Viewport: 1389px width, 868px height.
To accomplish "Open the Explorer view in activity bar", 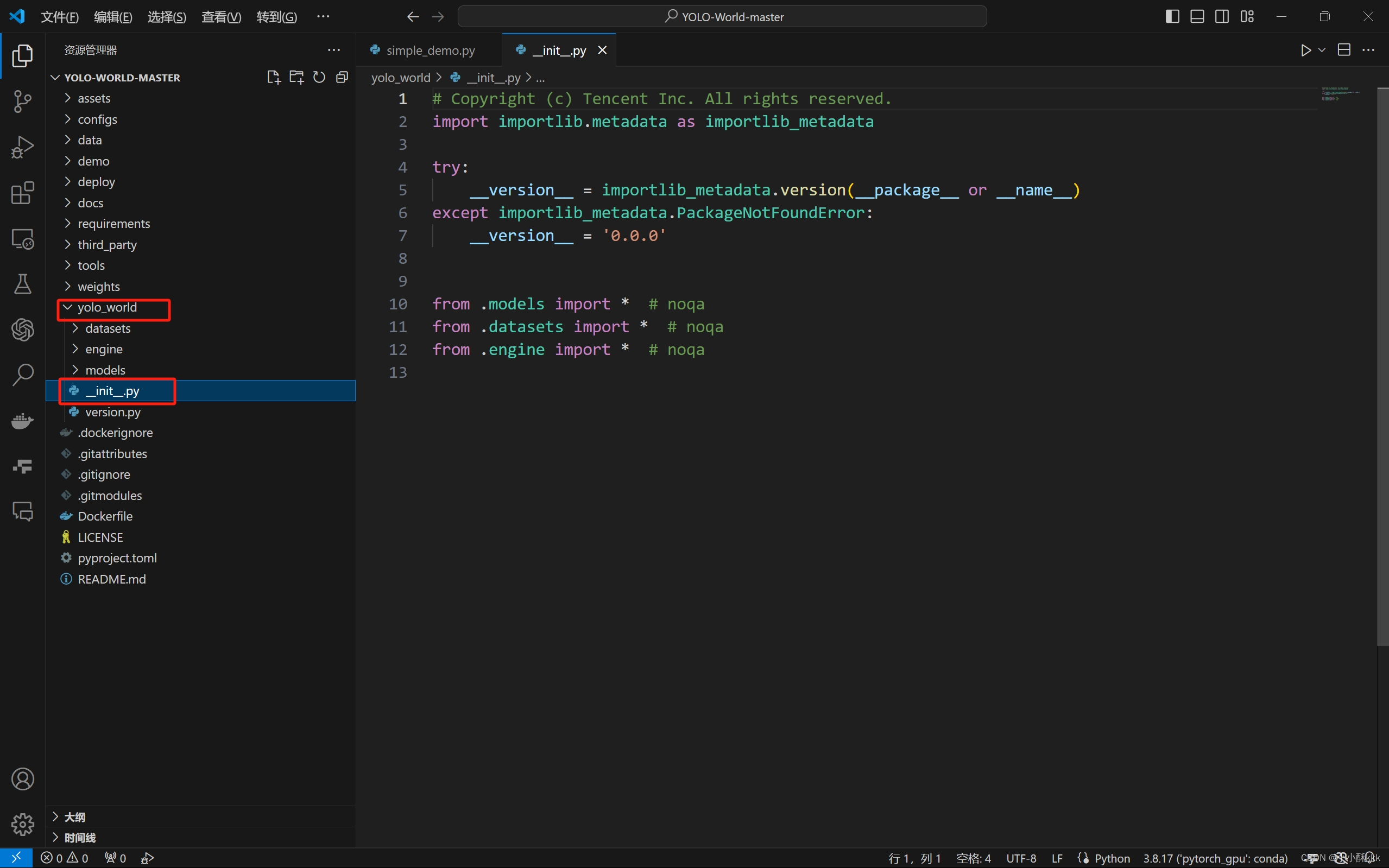I will pyautogui.click(x=22, y=56).
